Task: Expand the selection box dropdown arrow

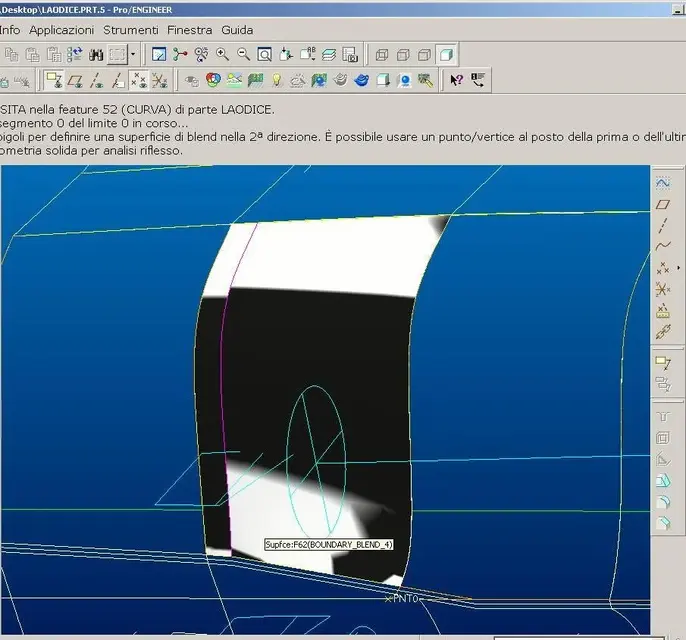Action: pos(133,55)
